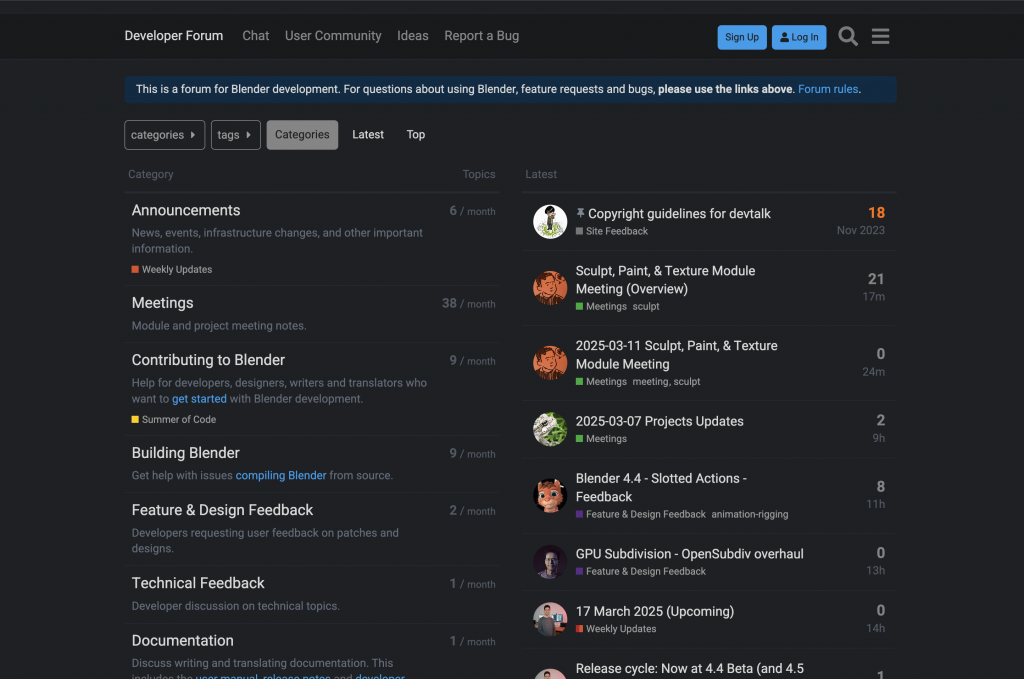Click avatar beside 2025-03-11 Sculpt, Paint, & Texture Module Meeting
This screenshot has width=1024, height=679.
pos(550,363)
